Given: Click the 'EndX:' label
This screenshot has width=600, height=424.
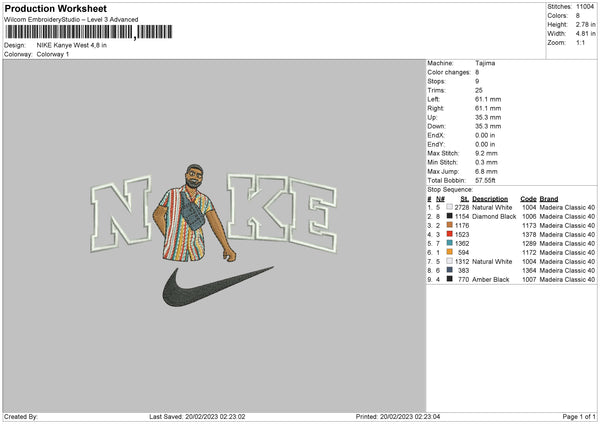Looking at the screenshot, I should tap(436, 135).
